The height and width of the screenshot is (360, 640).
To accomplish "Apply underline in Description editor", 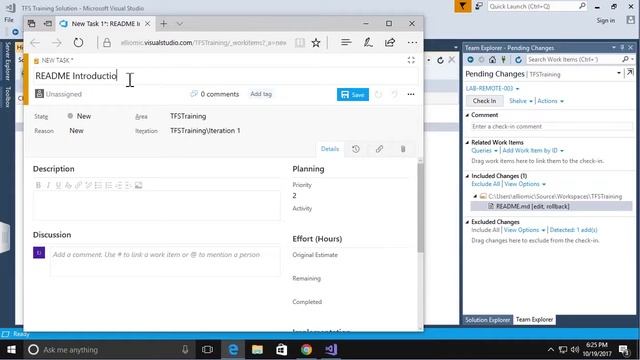I will pos(58,185).
